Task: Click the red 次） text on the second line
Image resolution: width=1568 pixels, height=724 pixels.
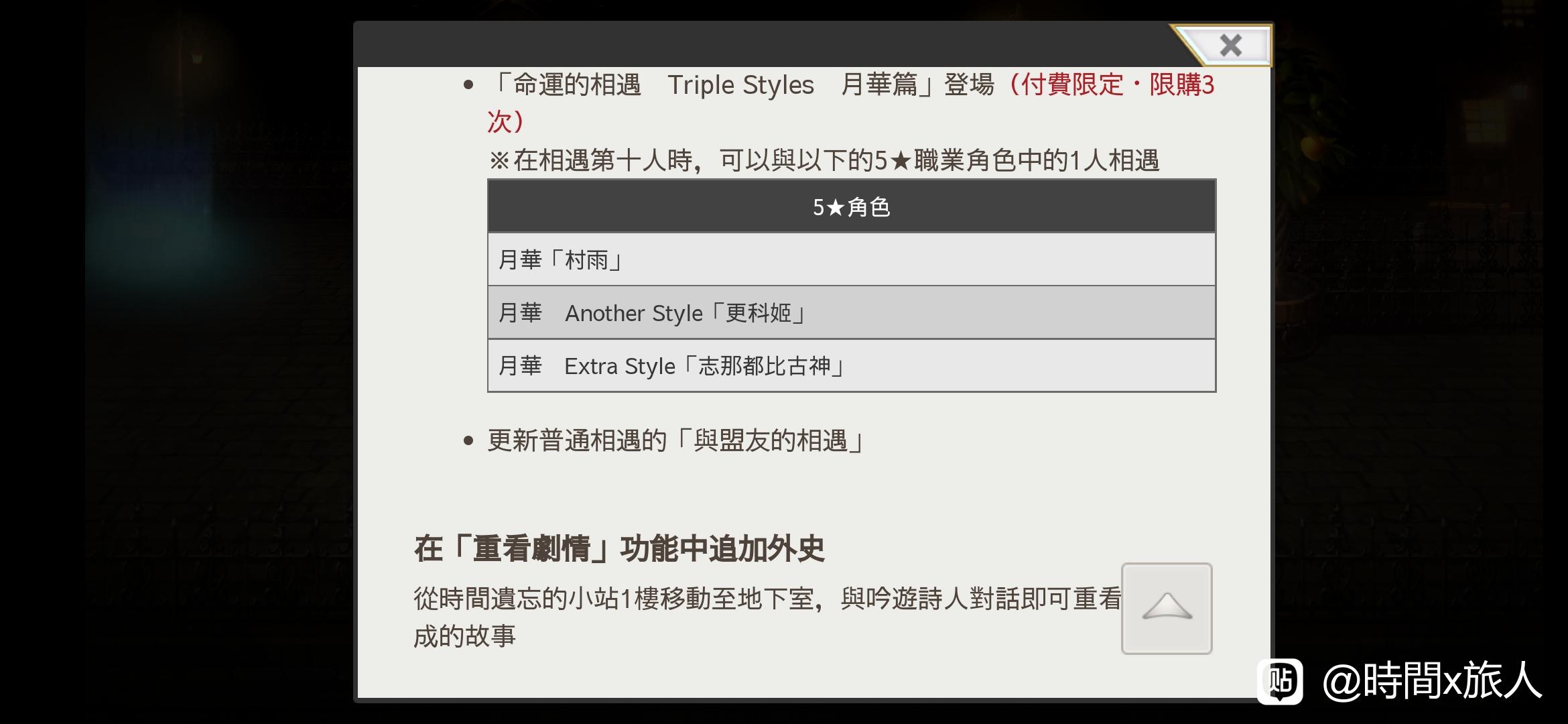Action: point(505,122)
